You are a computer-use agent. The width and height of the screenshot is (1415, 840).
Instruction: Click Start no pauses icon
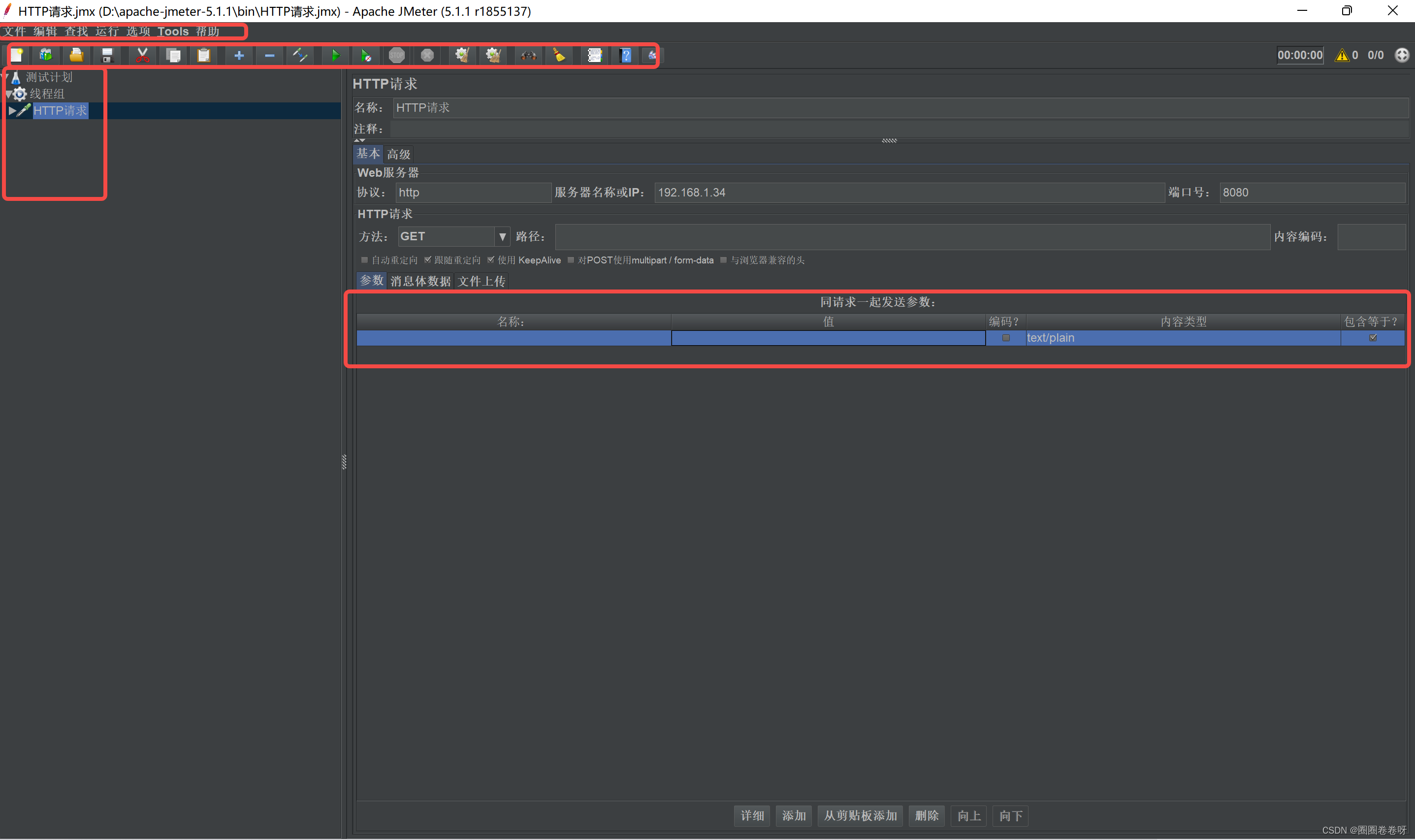[366, 56]
